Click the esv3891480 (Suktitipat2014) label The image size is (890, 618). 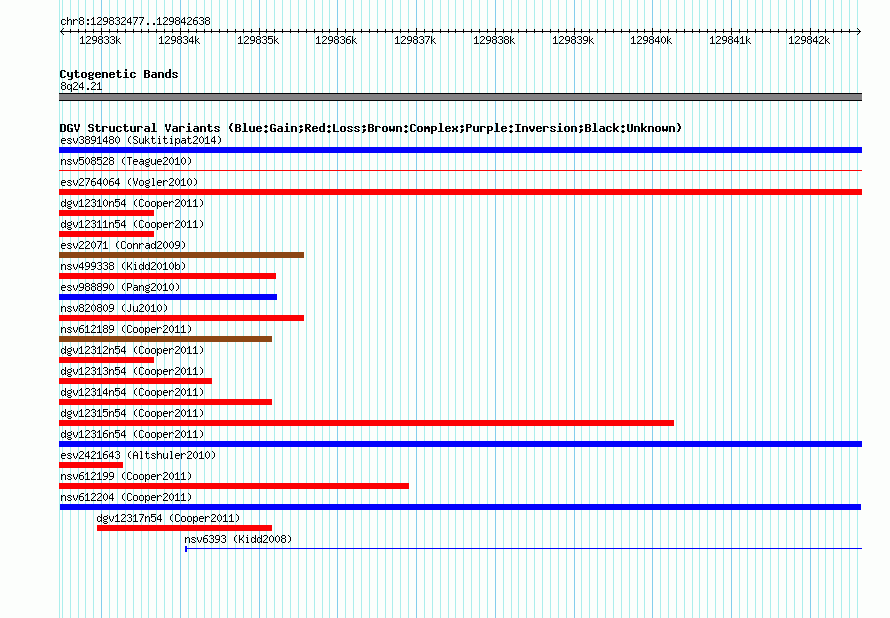tap(141, 140)
